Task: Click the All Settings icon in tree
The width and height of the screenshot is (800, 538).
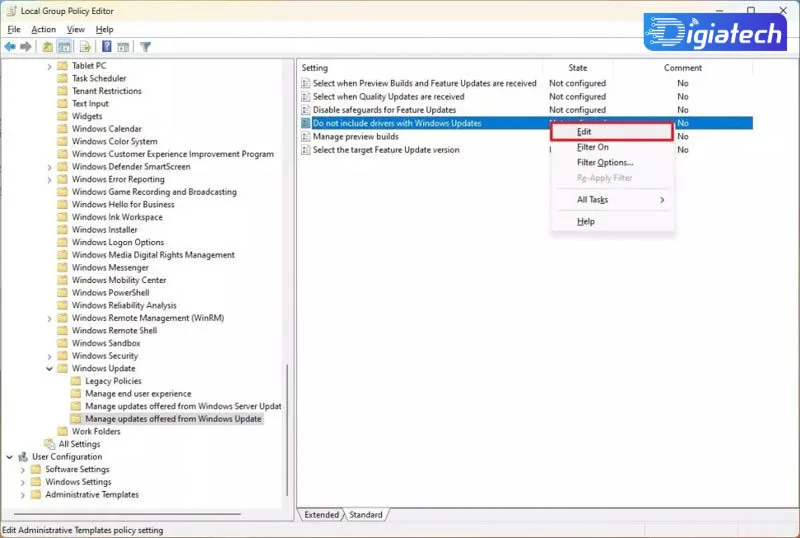Action: point(49,444)
